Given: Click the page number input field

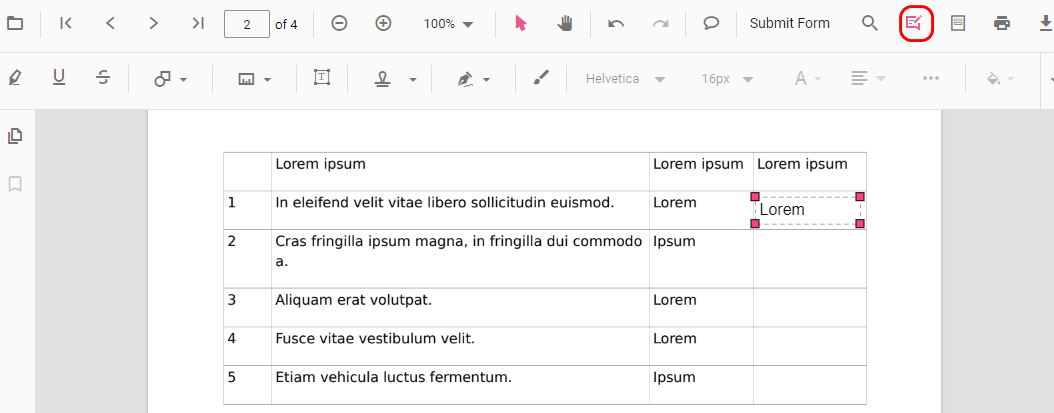Looking at the screenshot, I should pyautogui.click(x=247, y=24).
